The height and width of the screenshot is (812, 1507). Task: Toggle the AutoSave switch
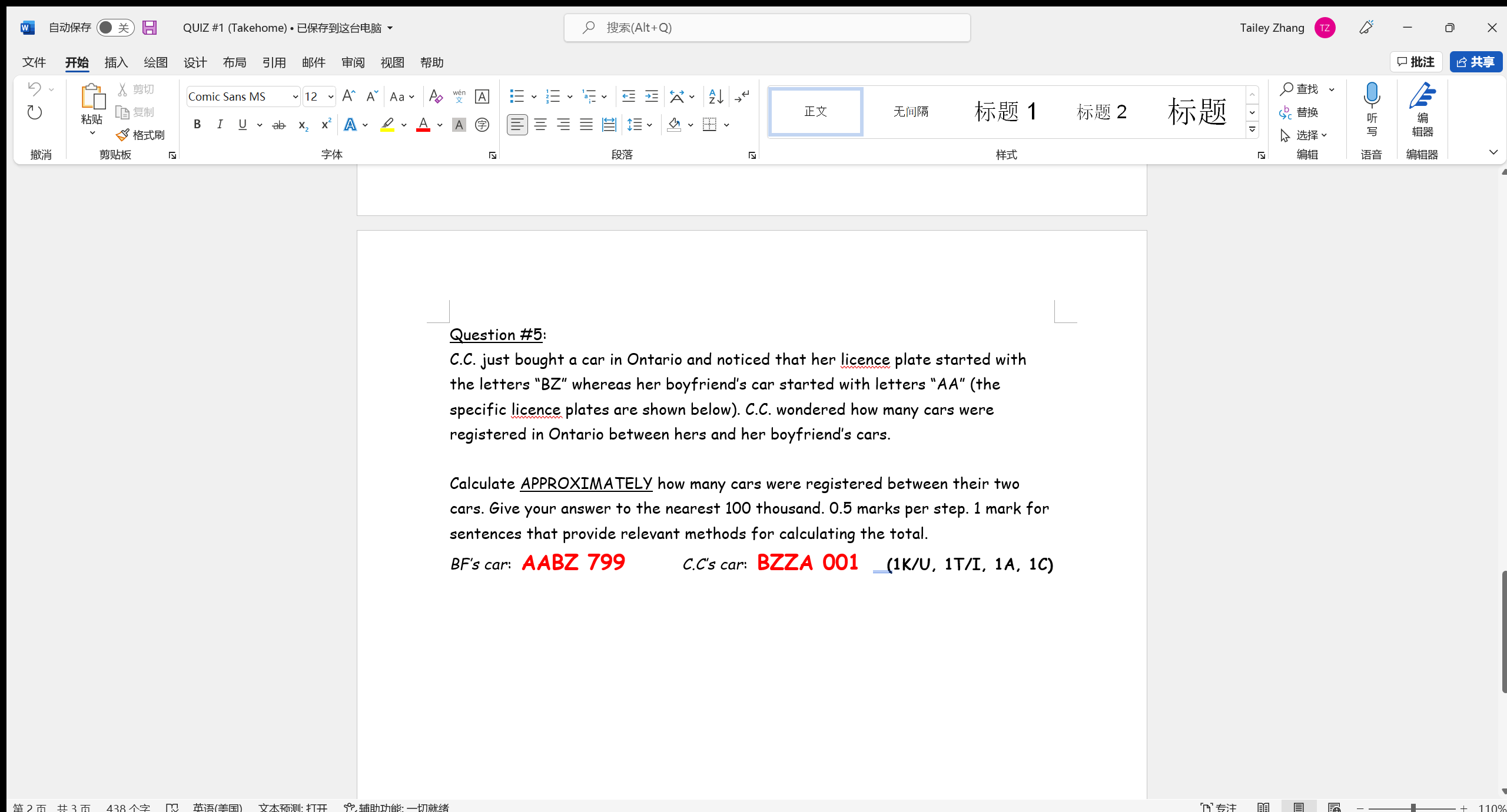coord(115,27)
